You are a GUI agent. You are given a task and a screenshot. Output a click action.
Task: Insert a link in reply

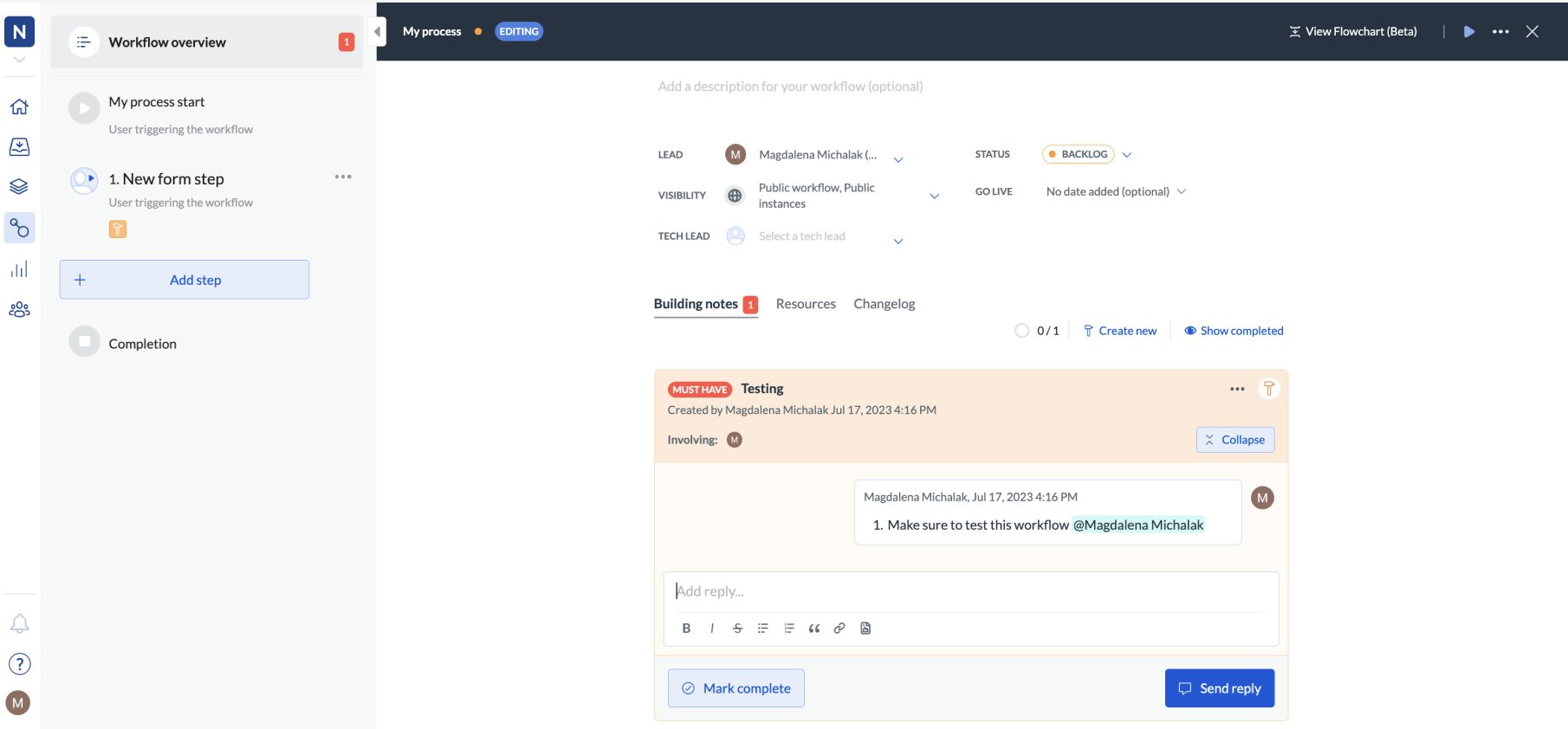[x=839, y=629]
